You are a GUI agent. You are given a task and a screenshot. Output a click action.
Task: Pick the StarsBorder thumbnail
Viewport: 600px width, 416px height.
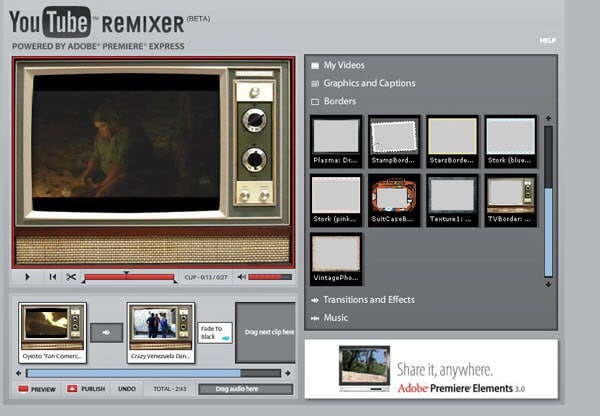pyautogui.click(x=452, y=142)
